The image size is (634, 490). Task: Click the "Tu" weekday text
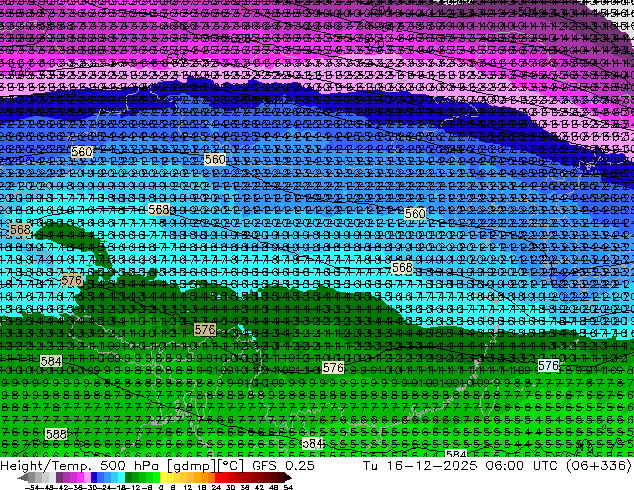coord(371,465)
